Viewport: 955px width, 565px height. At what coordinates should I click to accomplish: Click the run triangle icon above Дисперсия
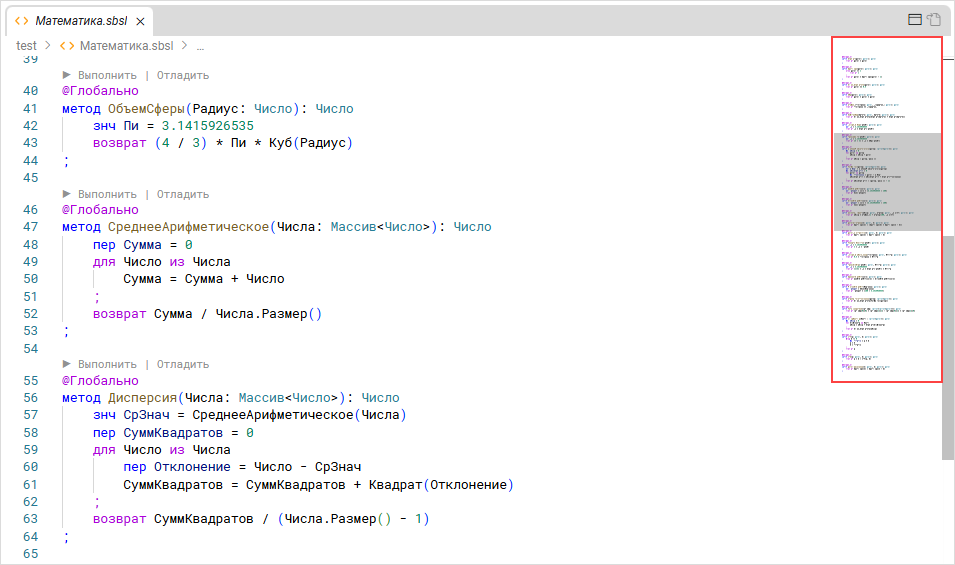click(68, 364)
